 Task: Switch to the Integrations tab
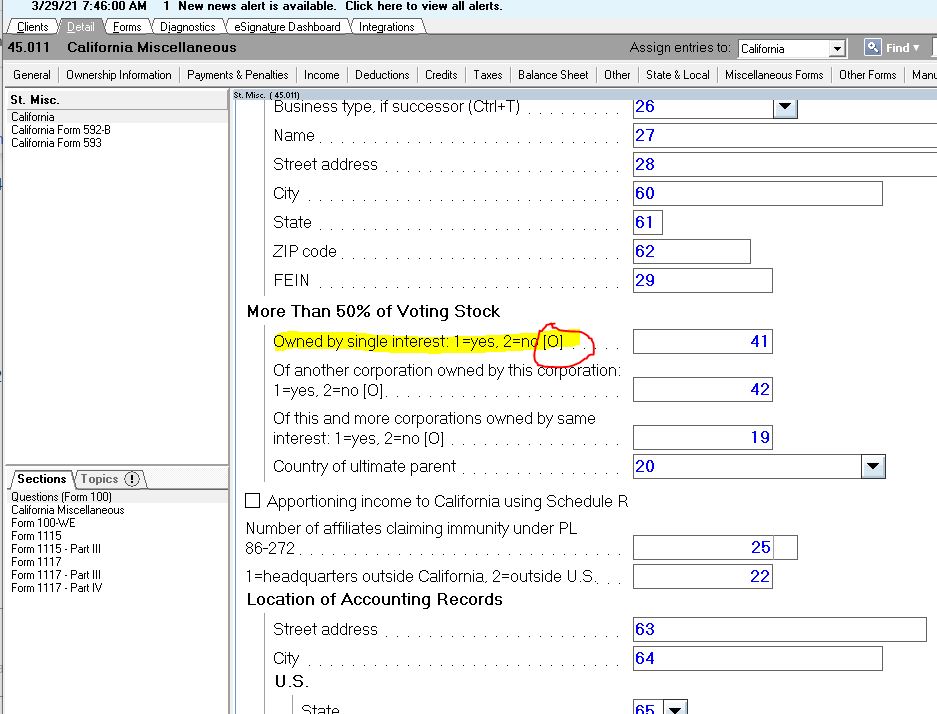[387, 27]
